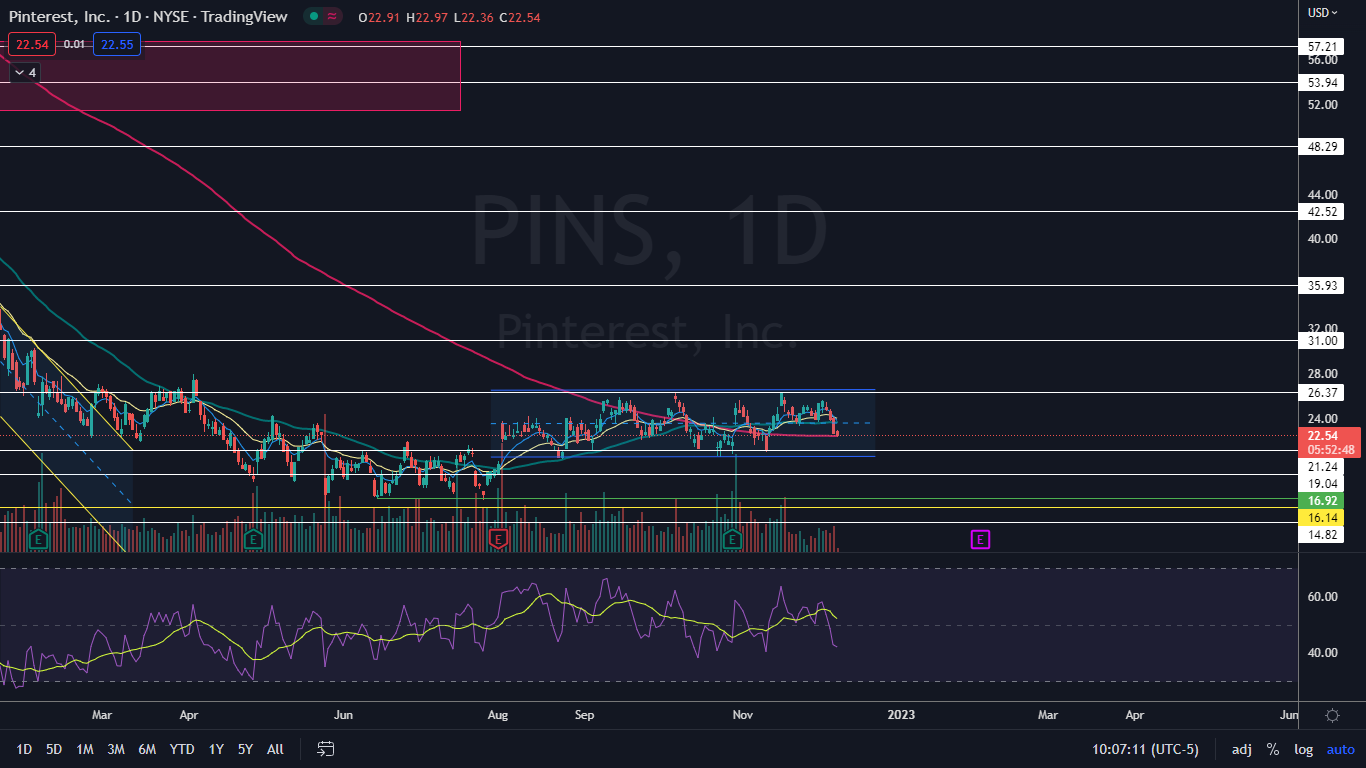Click the 35.93 price level label
This screenshot has width=1366, height=768.
coord(1324,285)
